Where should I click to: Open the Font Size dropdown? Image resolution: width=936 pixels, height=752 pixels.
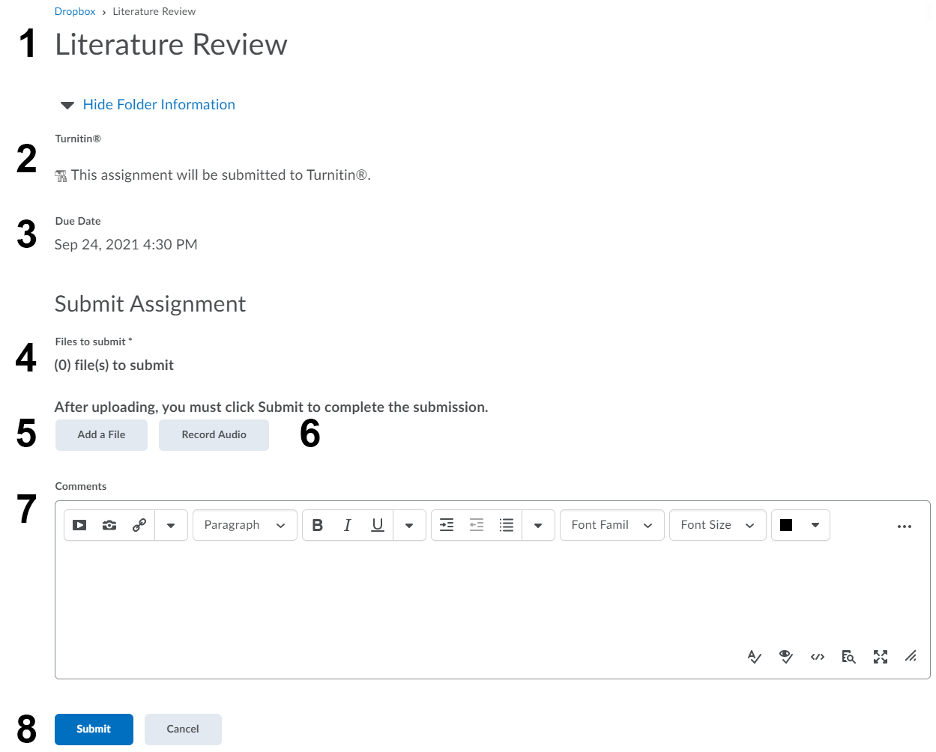coord(718,525)
